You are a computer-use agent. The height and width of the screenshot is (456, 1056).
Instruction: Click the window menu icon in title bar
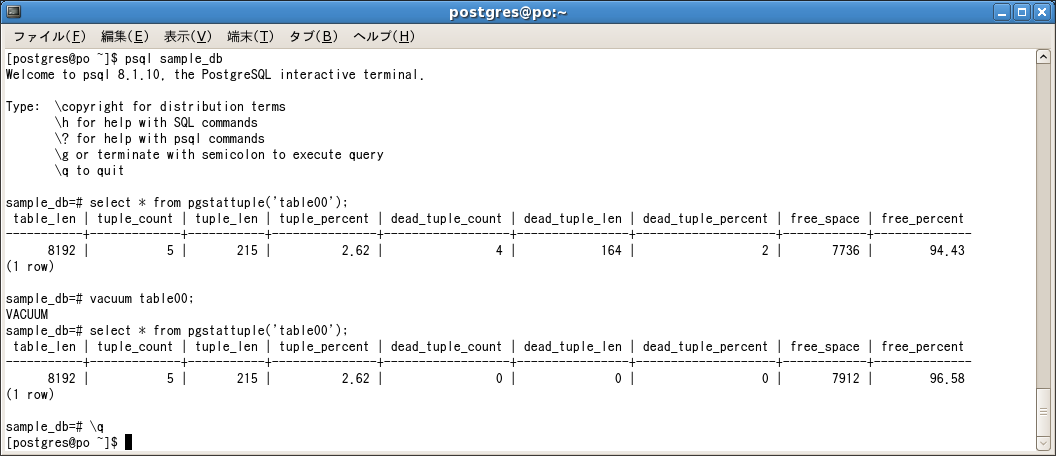[12, 11]
